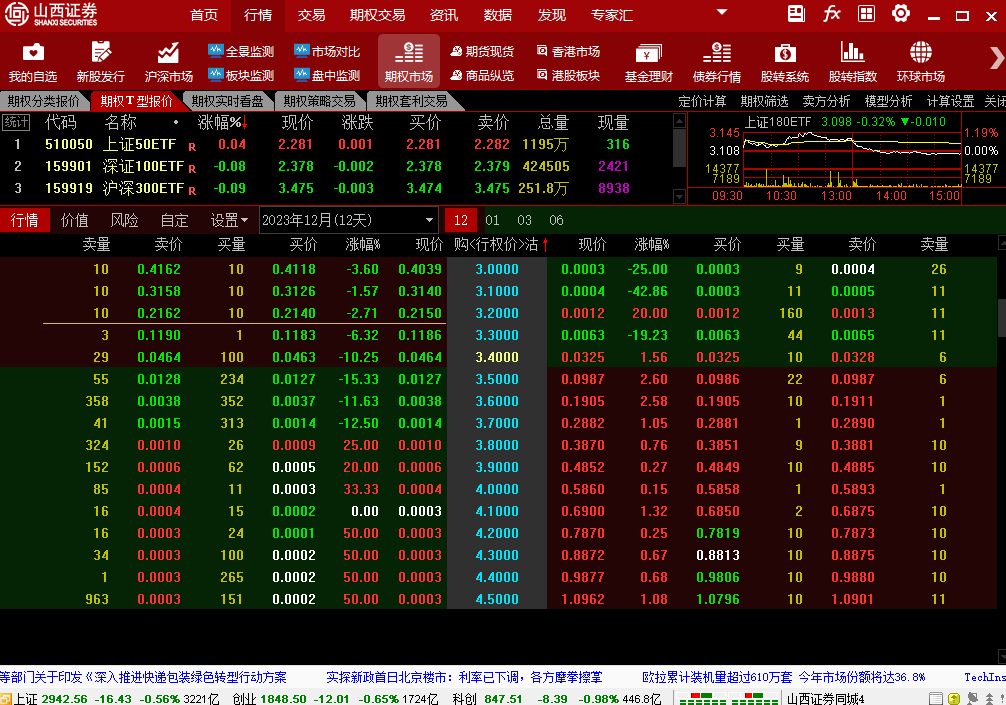Select the 价值 view tab
Image resolution: width=1006 pixels, height=705 pixels.
74,221
